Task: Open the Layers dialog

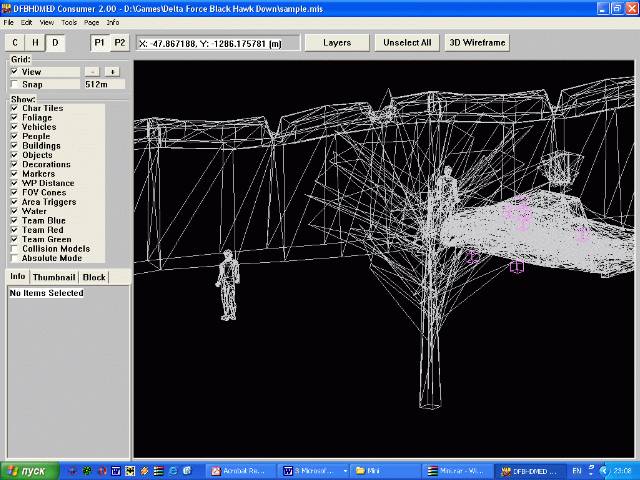Action: point(337,42)
